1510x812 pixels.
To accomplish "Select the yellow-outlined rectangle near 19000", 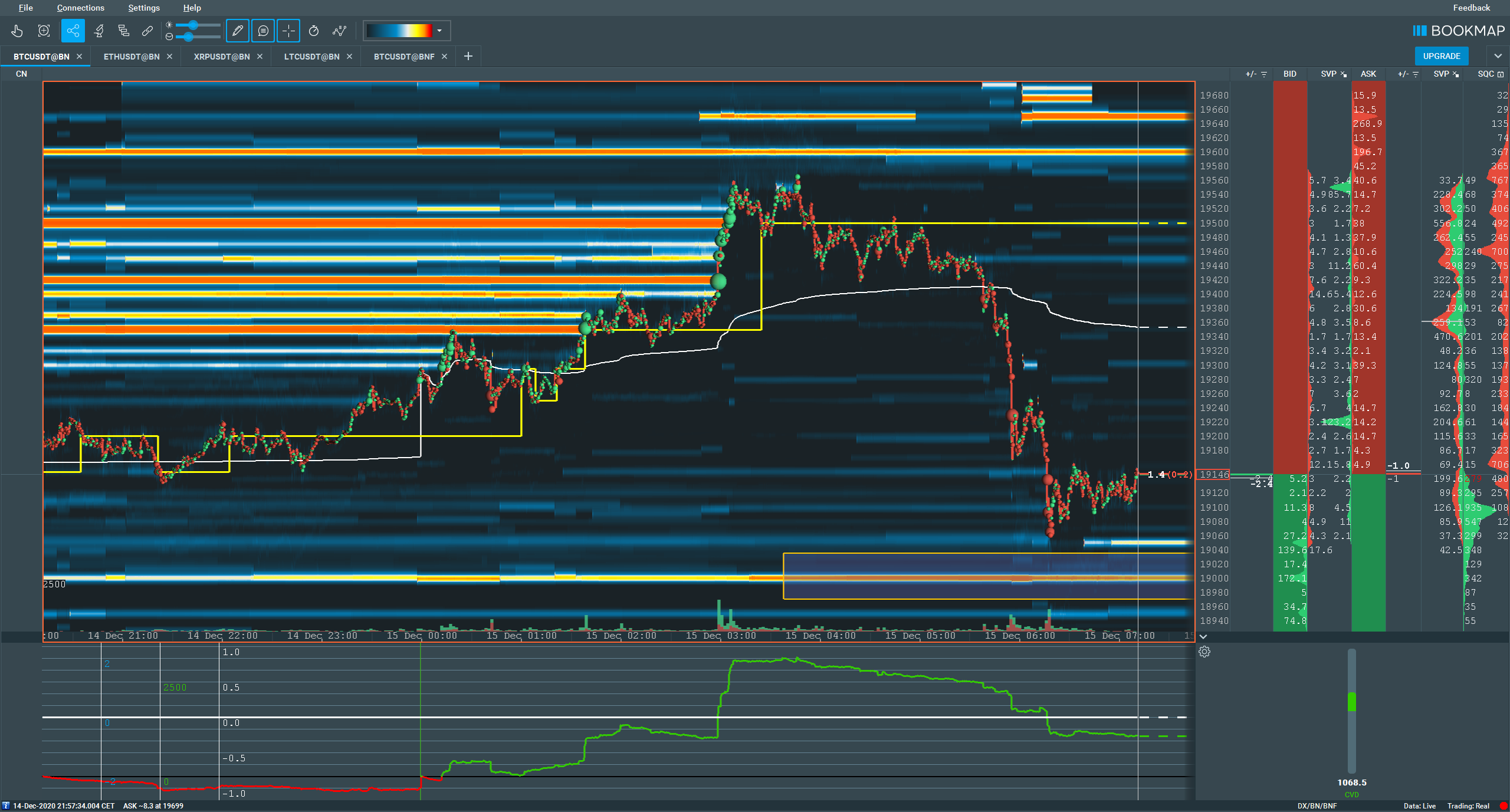I will [989, 576].
